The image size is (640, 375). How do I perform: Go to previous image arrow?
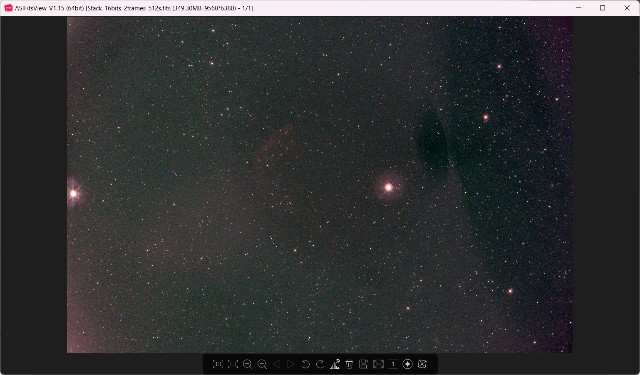point(276,364)
